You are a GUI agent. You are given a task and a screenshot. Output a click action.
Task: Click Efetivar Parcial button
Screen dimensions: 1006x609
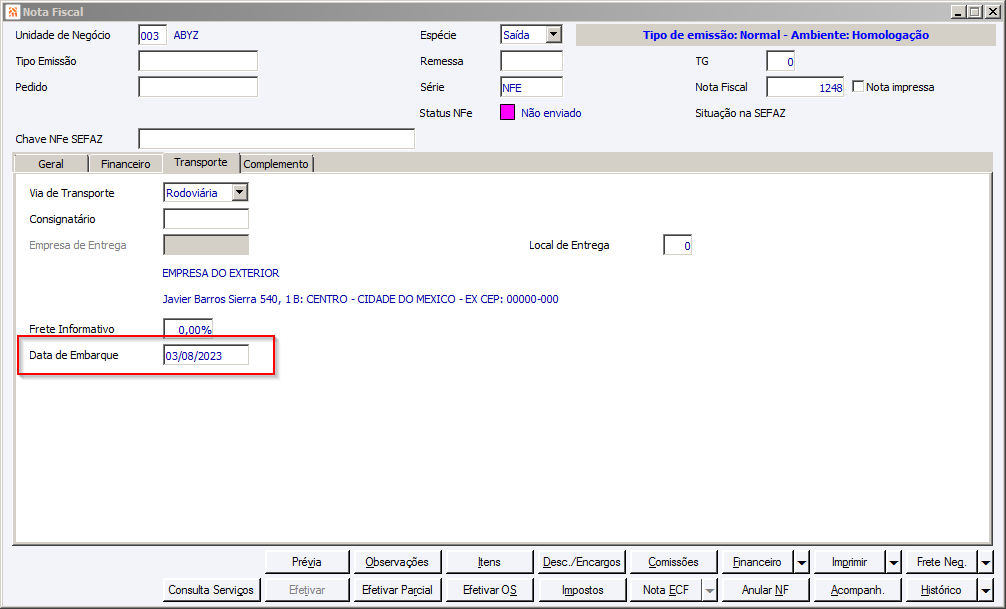[397, 590]
